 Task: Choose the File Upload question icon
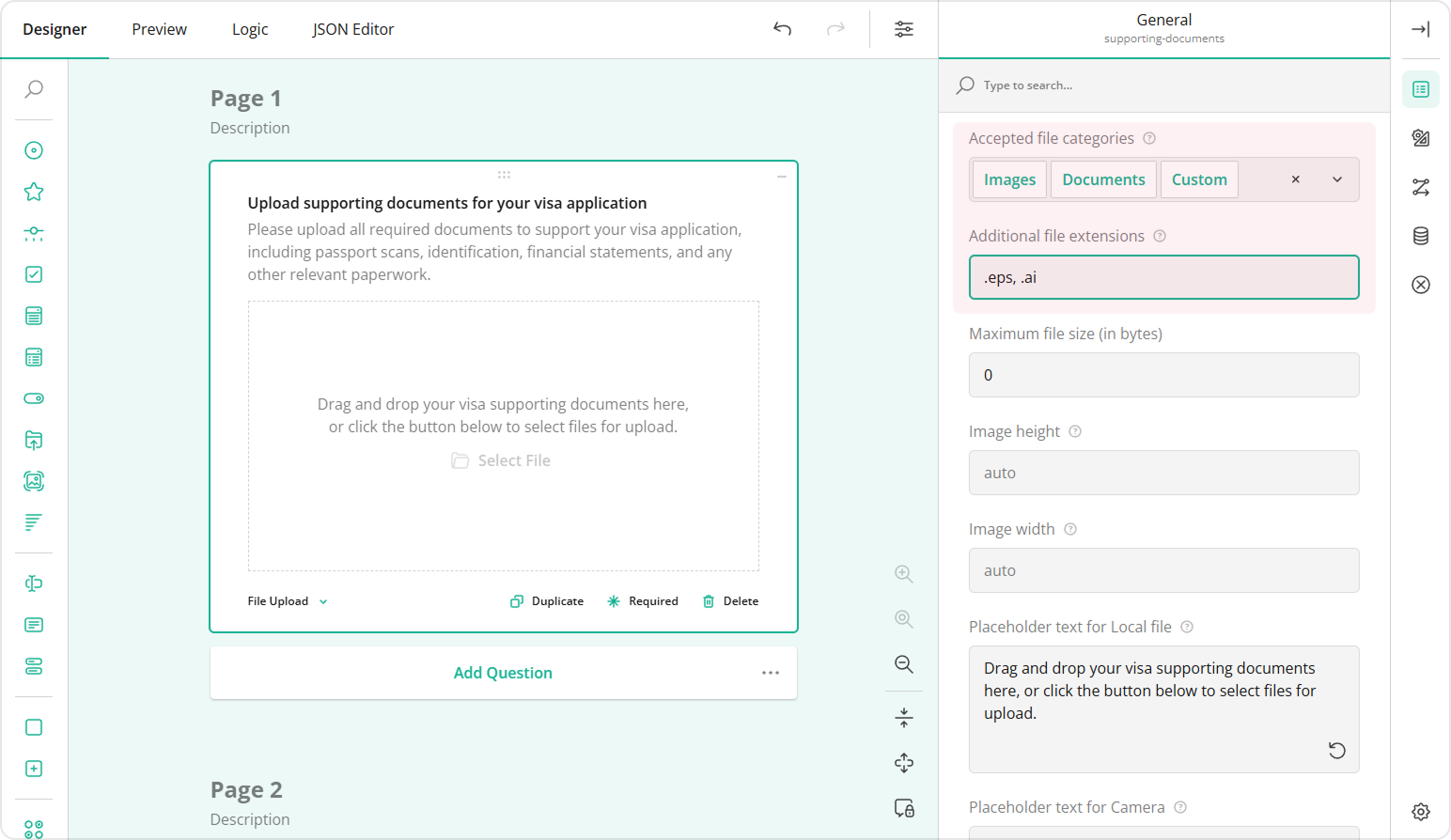tap(34, 439)
